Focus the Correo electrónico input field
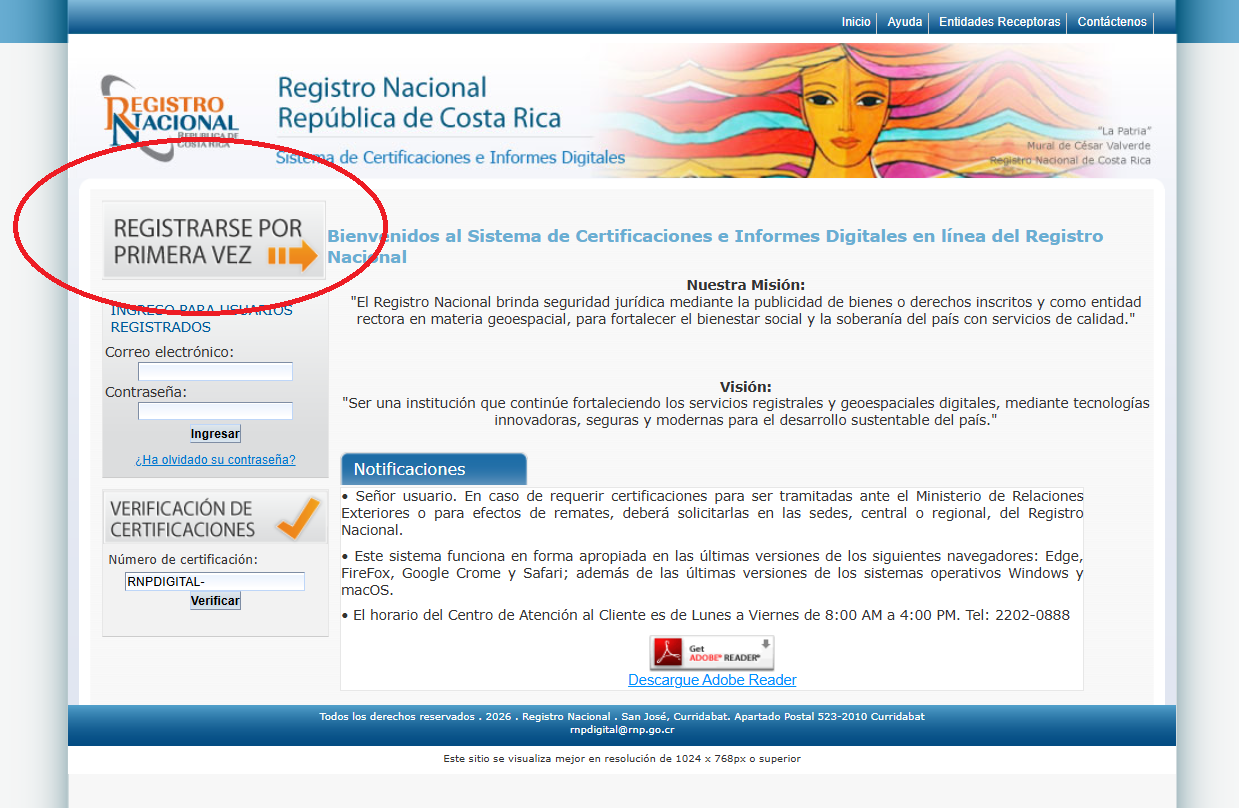This screenshot has width=1239, height=808. click(x=215, y=372)
